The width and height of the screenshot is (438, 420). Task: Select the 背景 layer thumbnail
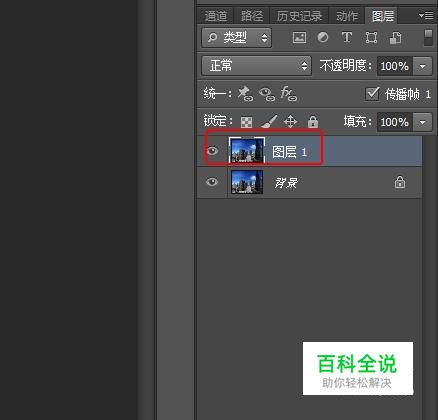tap(247, 182)
